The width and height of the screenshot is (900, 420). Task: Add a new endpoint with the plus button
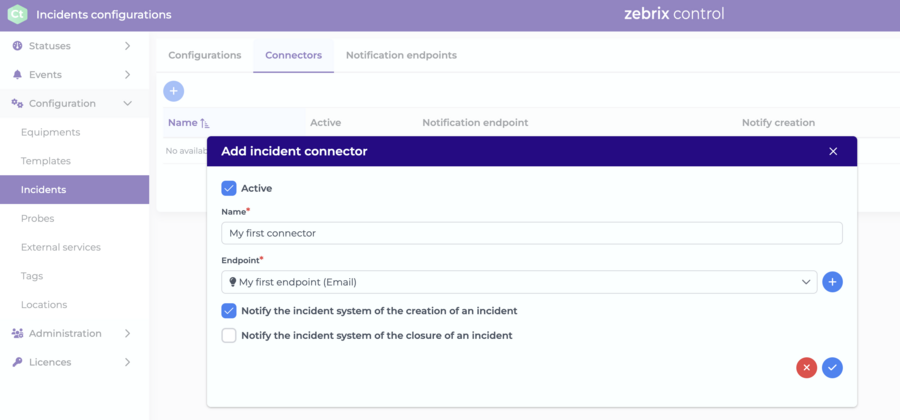pos(832,282)
